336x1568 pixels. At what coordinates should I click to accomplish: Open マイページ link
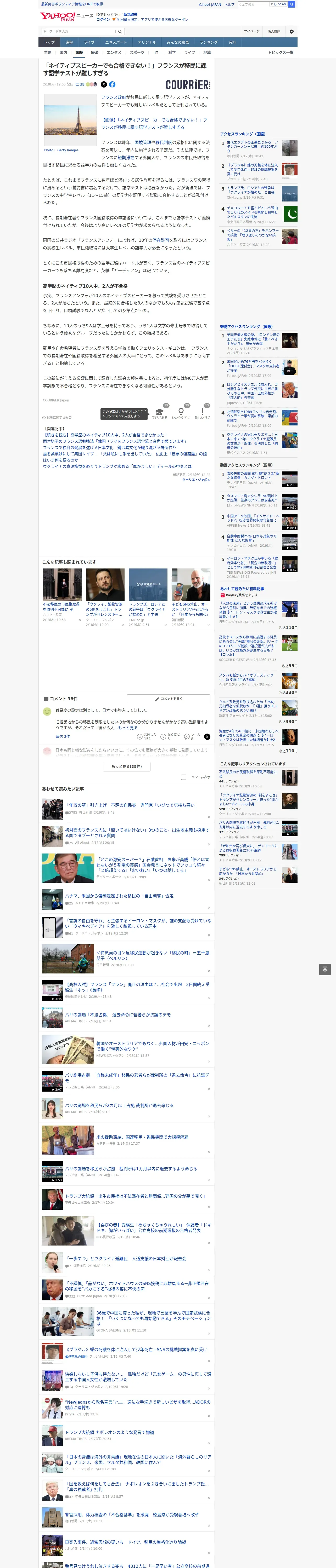pos(252,32)
